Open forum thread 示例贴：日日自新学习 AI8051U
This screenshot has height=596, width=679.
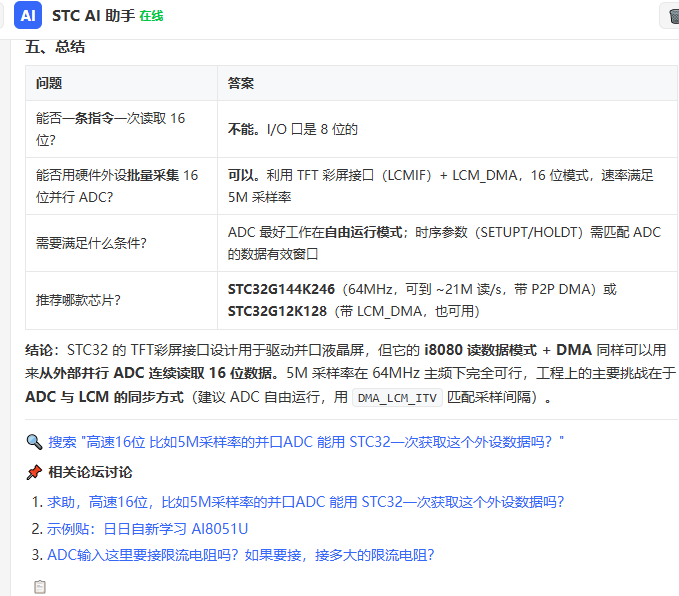(x=147, y=529)
